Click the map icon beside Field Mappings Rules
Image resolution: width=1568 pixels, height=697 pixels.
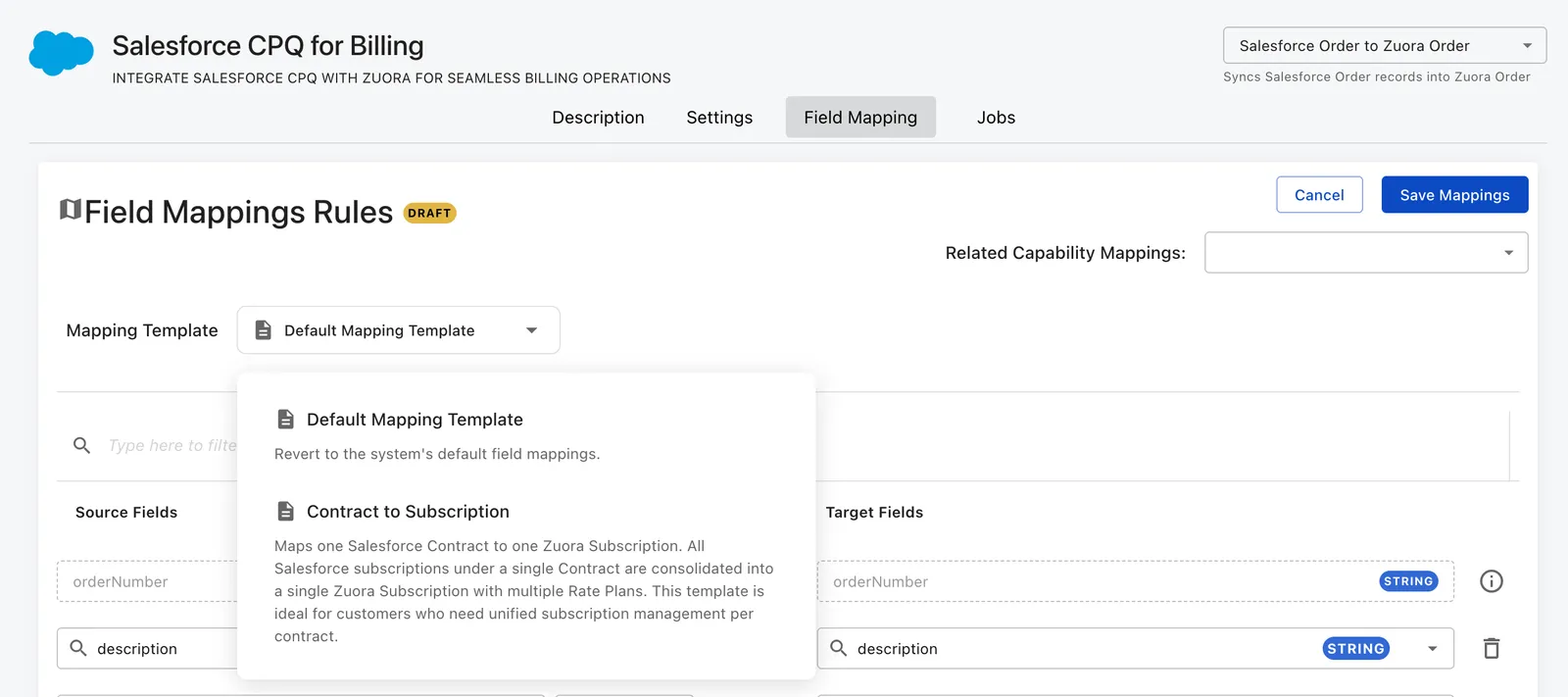pyautogui.click(x=70, y=210)
